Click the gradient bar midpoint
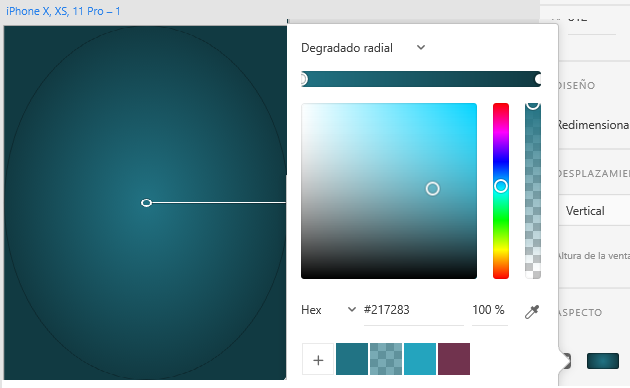Viewport: 630px width, 388px height. point(421,79)
